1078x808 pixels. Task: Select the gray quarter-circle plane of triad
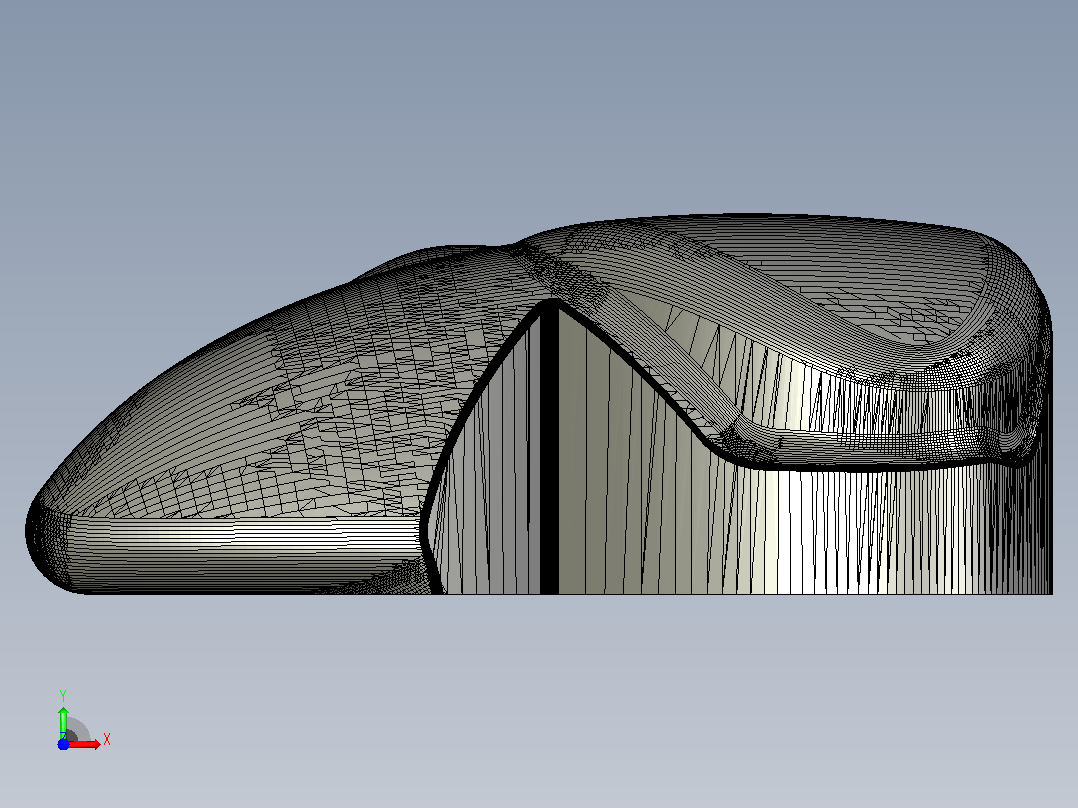(x=77, y=730)
